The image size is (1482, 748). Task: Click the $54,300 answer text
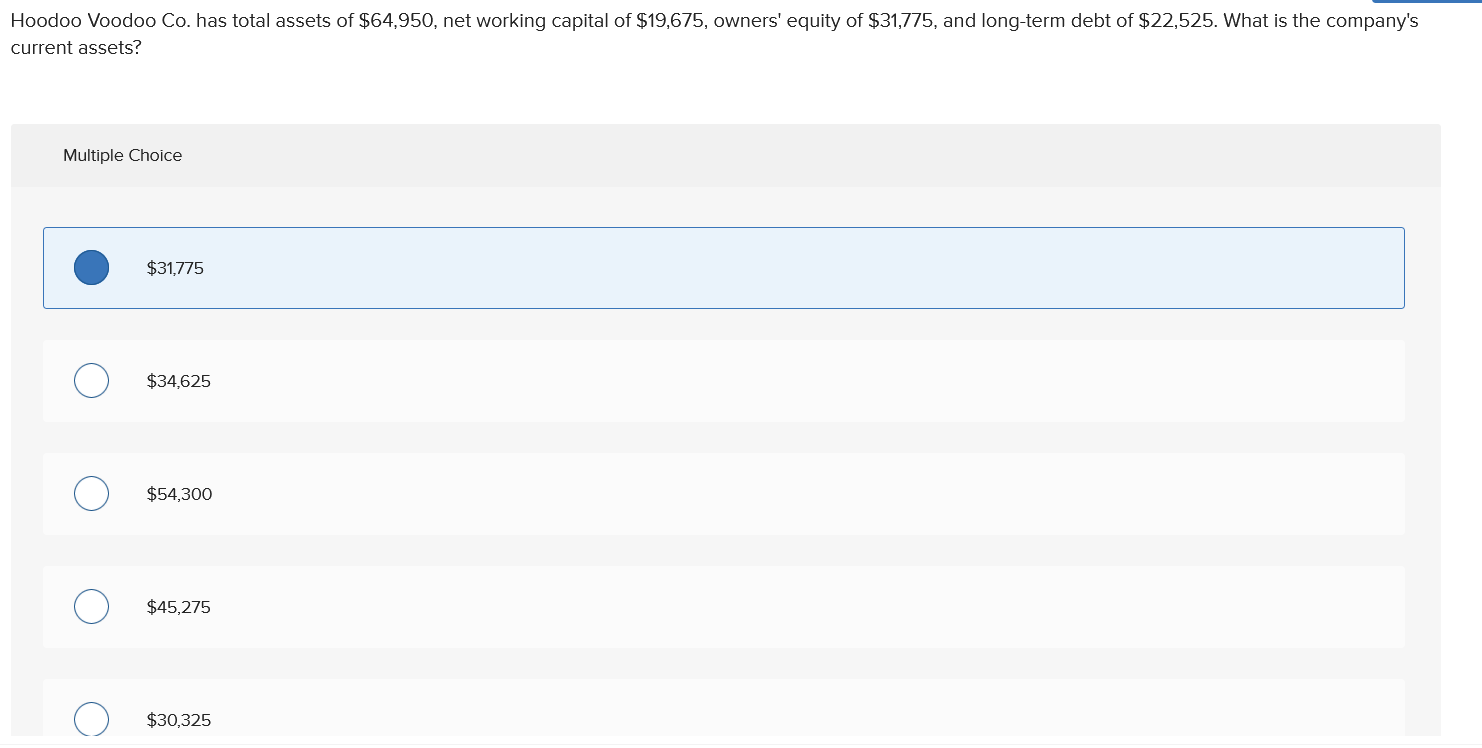[x=180, y=494]
